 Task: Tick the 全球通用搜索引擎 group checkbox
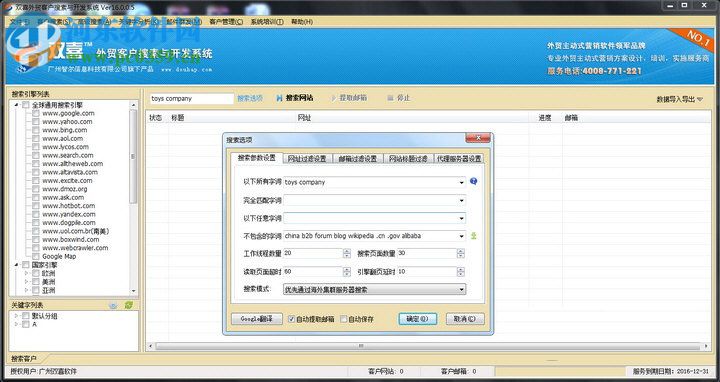[x=26, y=105]
